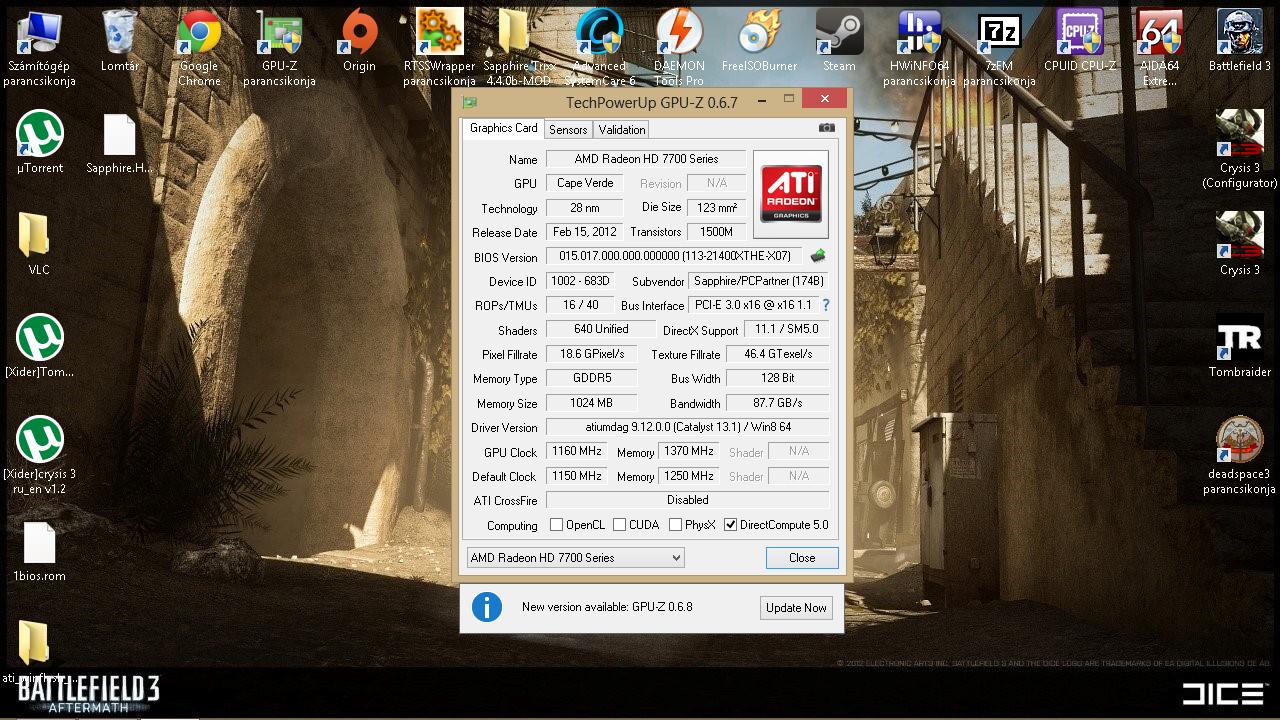Click the Update Now button
The height and width of the screenshot is (720, 1280).
point(796,608)
